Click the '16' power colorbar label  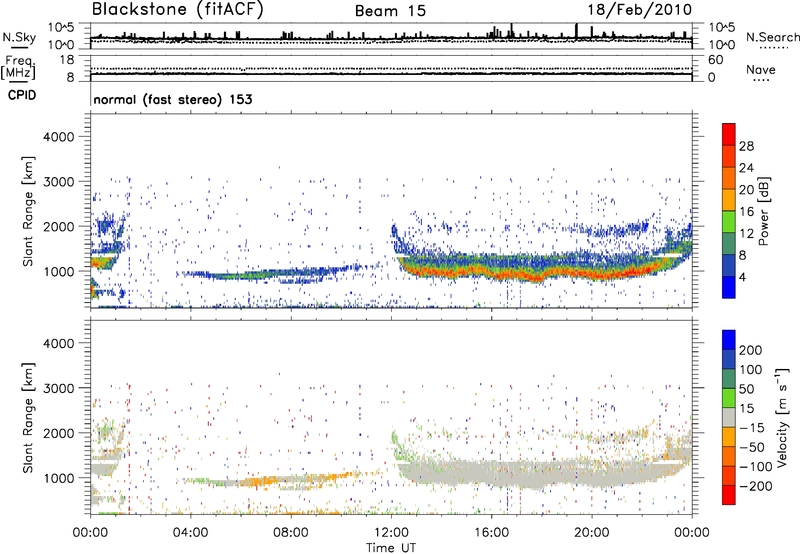[746, 212]
